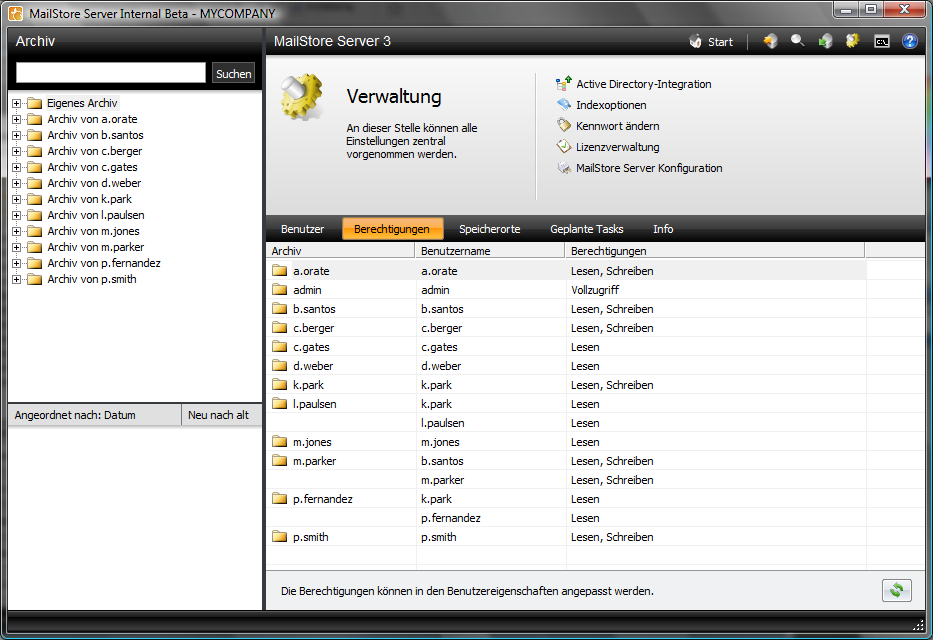Open the magnifier search toolbar icon

797,41
